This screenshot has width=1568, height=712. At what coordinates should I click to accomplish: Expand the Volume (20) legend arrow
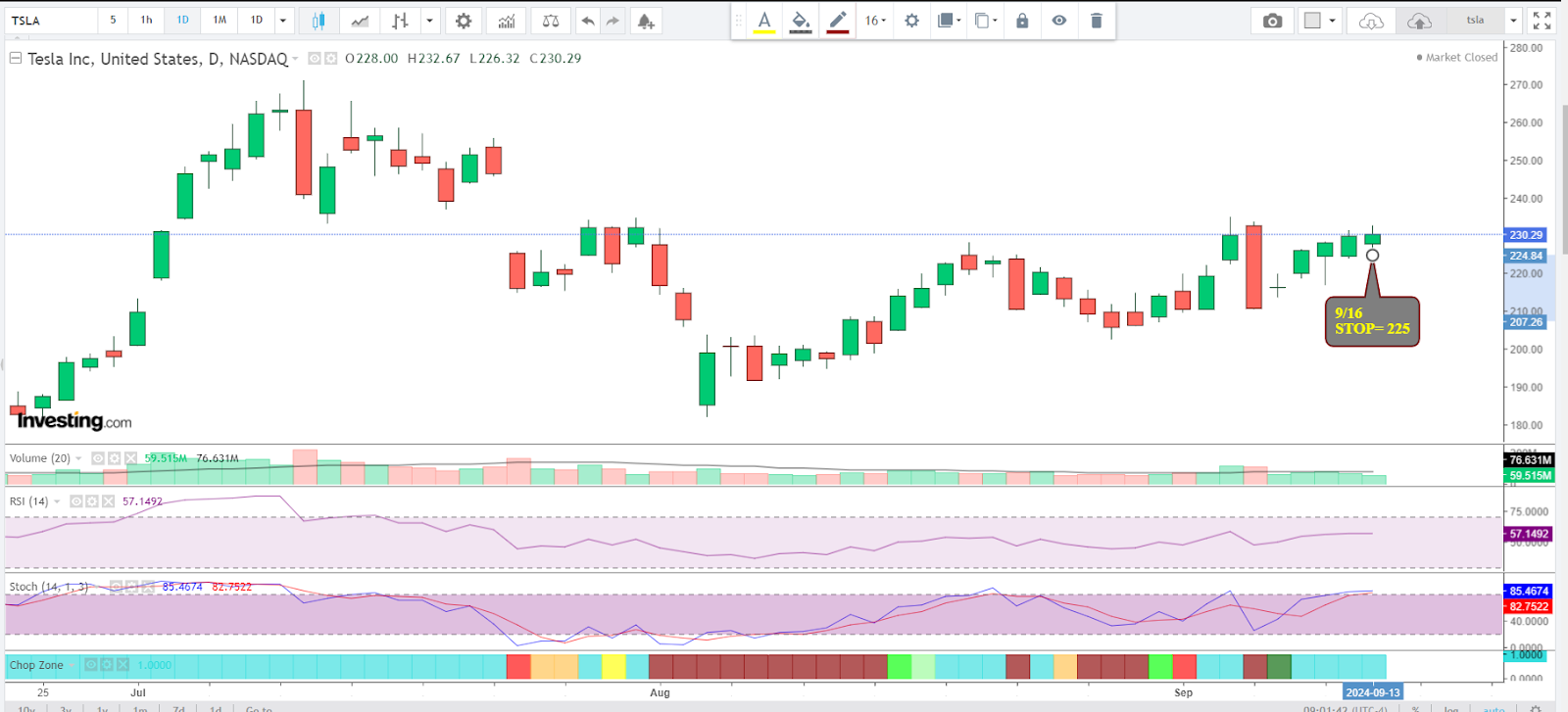(x=78, y=458)
